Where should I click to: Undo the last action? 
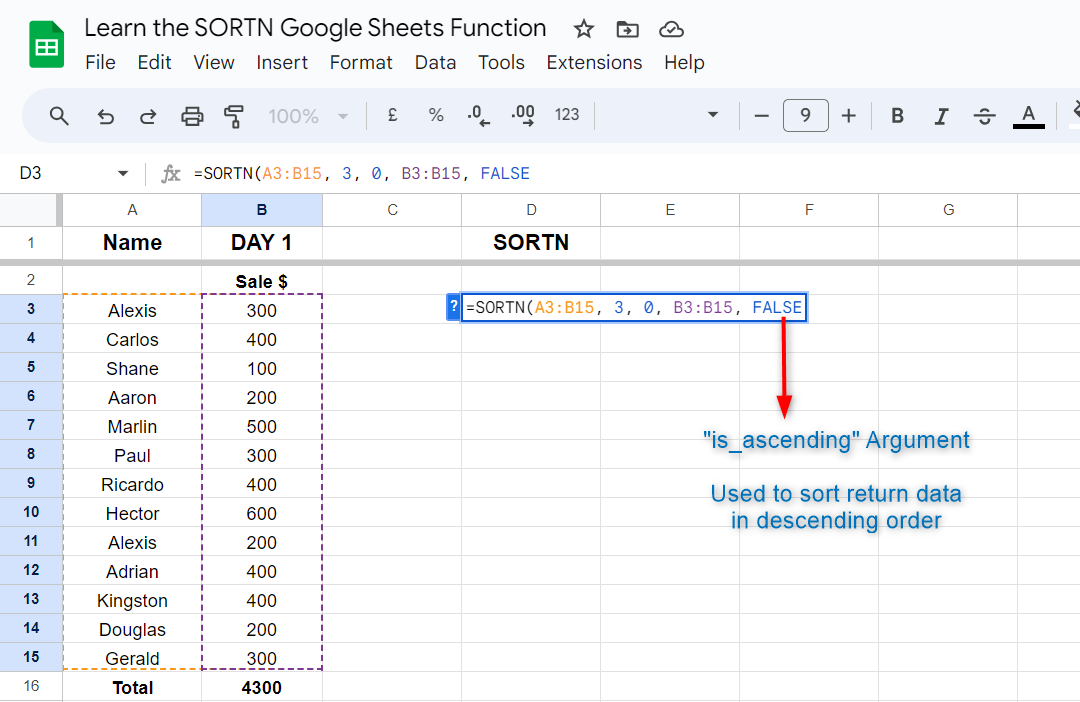(105, 116)
